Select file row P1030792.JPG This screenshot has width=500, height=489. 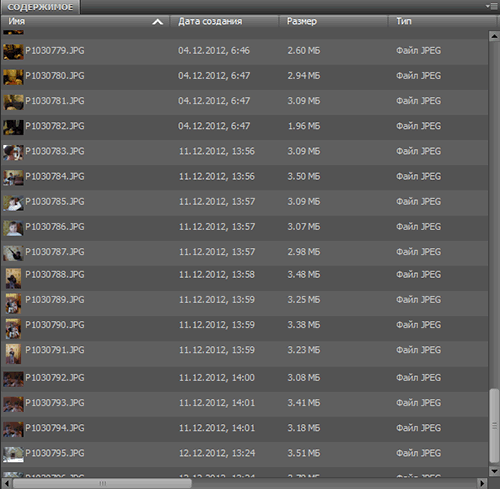click(245, 379)
